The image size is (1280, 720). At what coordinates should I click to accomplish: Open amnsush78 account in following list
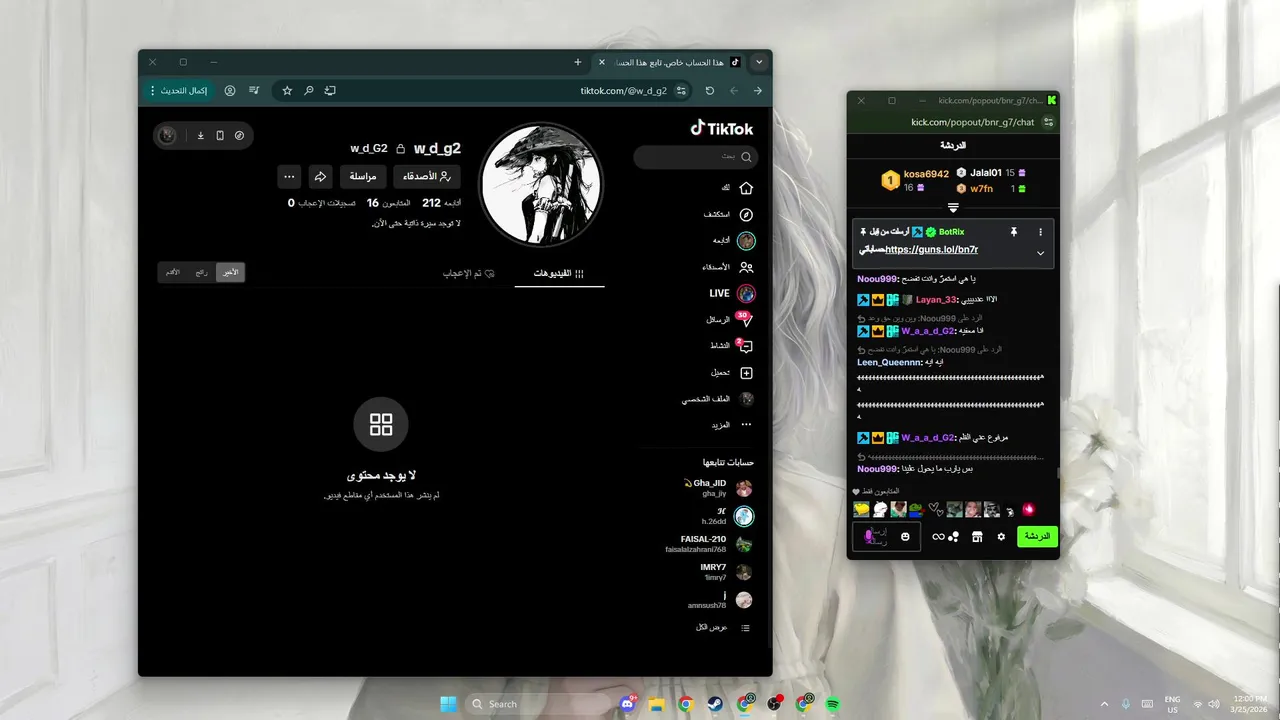(x=720, y=600)
